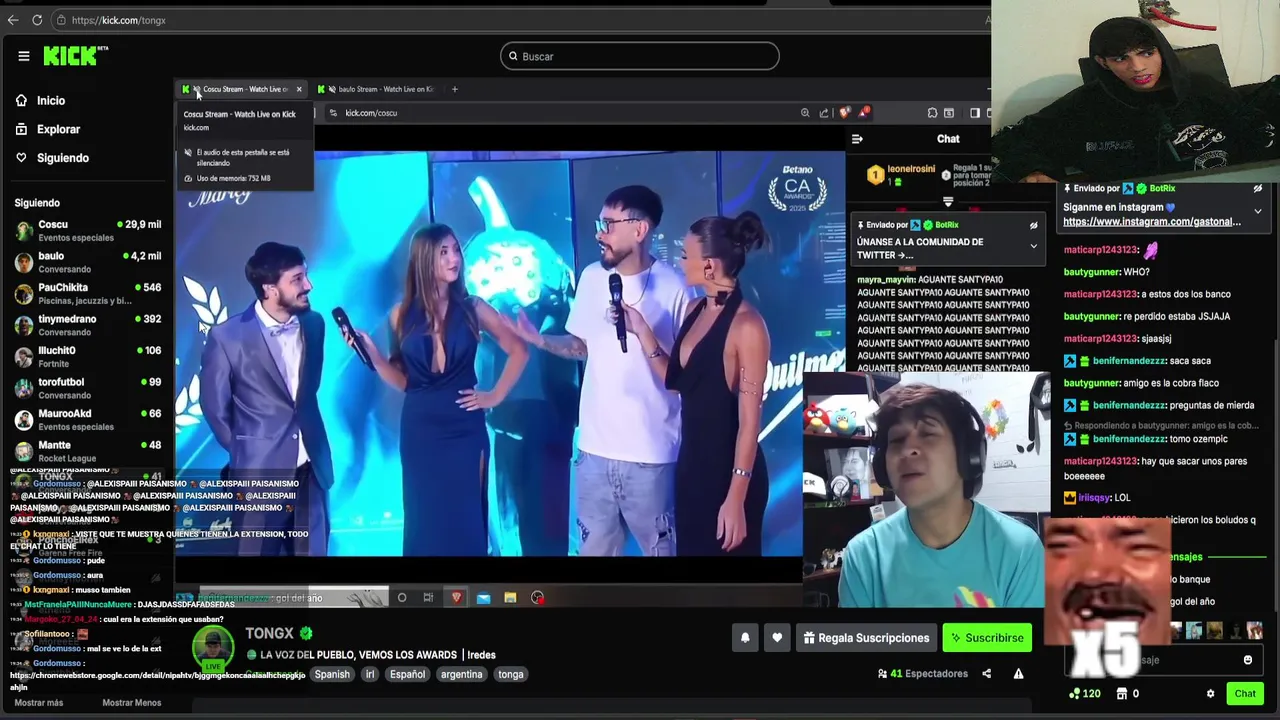Click Brave icon in inner taskbar
The height and width of the screenshot is (720, 1280).
point(457,598)
